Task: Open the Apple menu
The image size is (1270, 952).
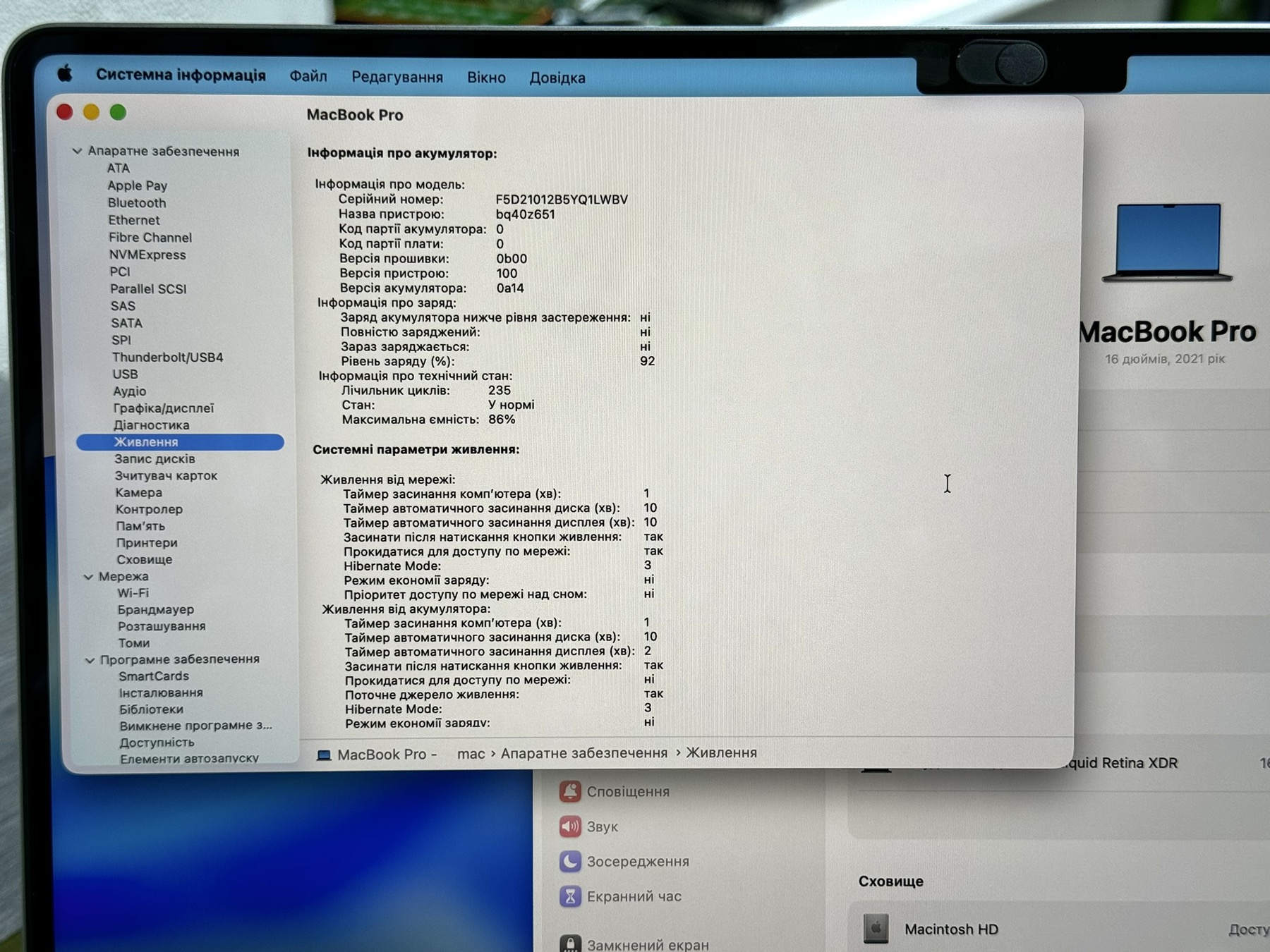Action: point(65,73)
